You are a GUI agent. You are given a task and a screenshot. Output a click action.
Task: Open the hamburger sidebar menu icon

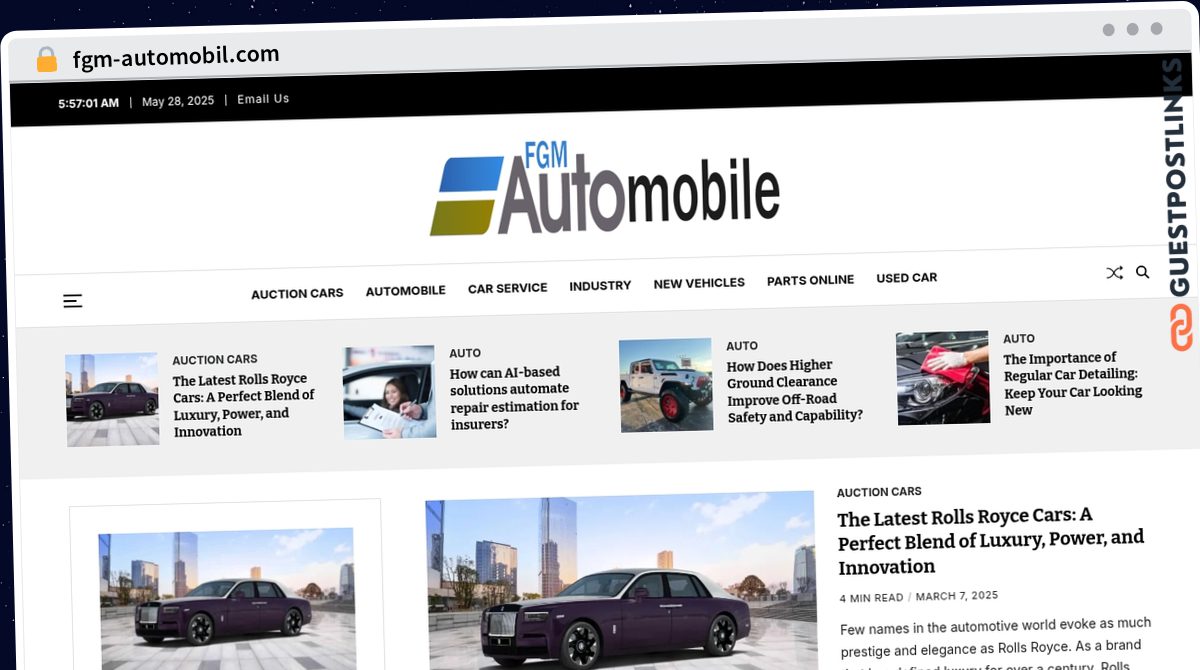(73, 300)
